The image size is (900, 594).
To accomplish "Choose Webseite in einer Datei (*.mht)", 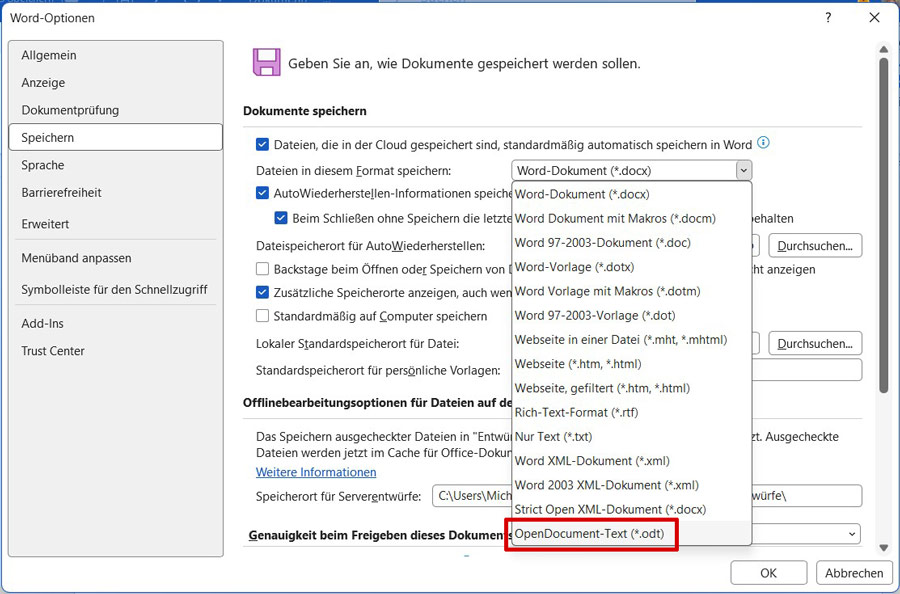I will pos(631,339).
